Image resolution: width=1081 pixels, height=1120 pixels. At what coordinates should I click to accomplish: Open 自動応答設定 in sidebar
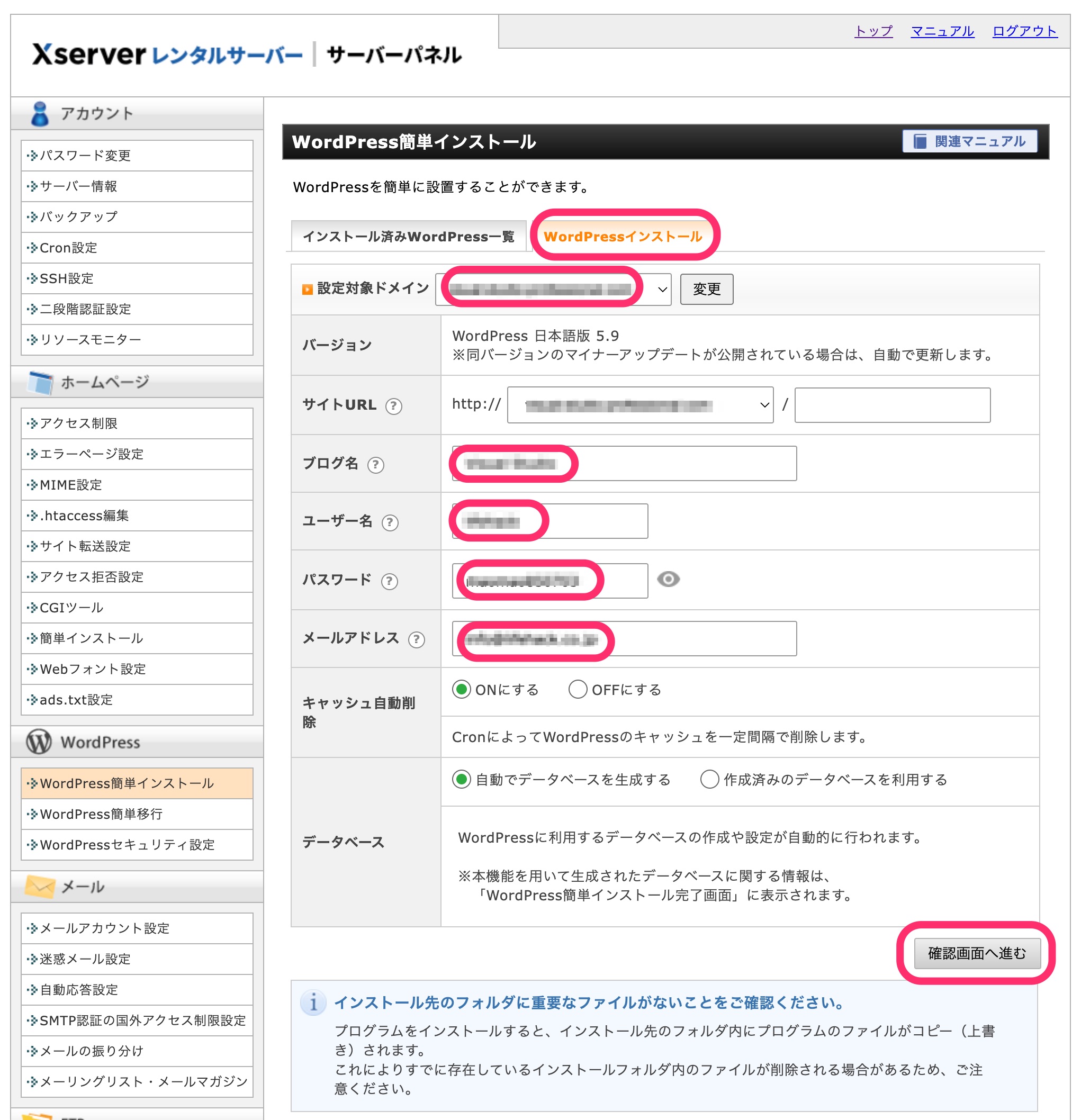click(x=137, y=990)
